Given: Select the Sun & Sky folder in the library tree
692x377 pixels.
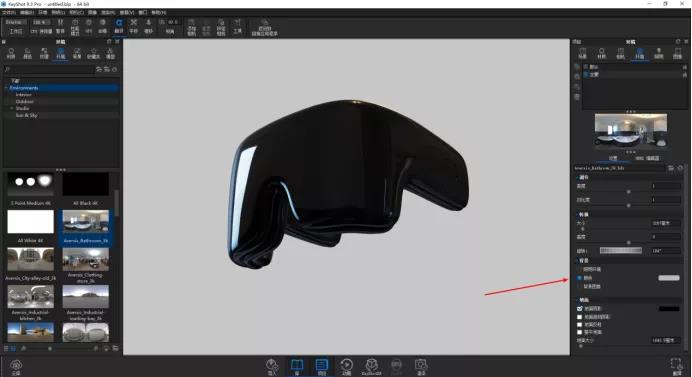Looking at the screenshot, I should pyautogui.click(x=26, y=115).
